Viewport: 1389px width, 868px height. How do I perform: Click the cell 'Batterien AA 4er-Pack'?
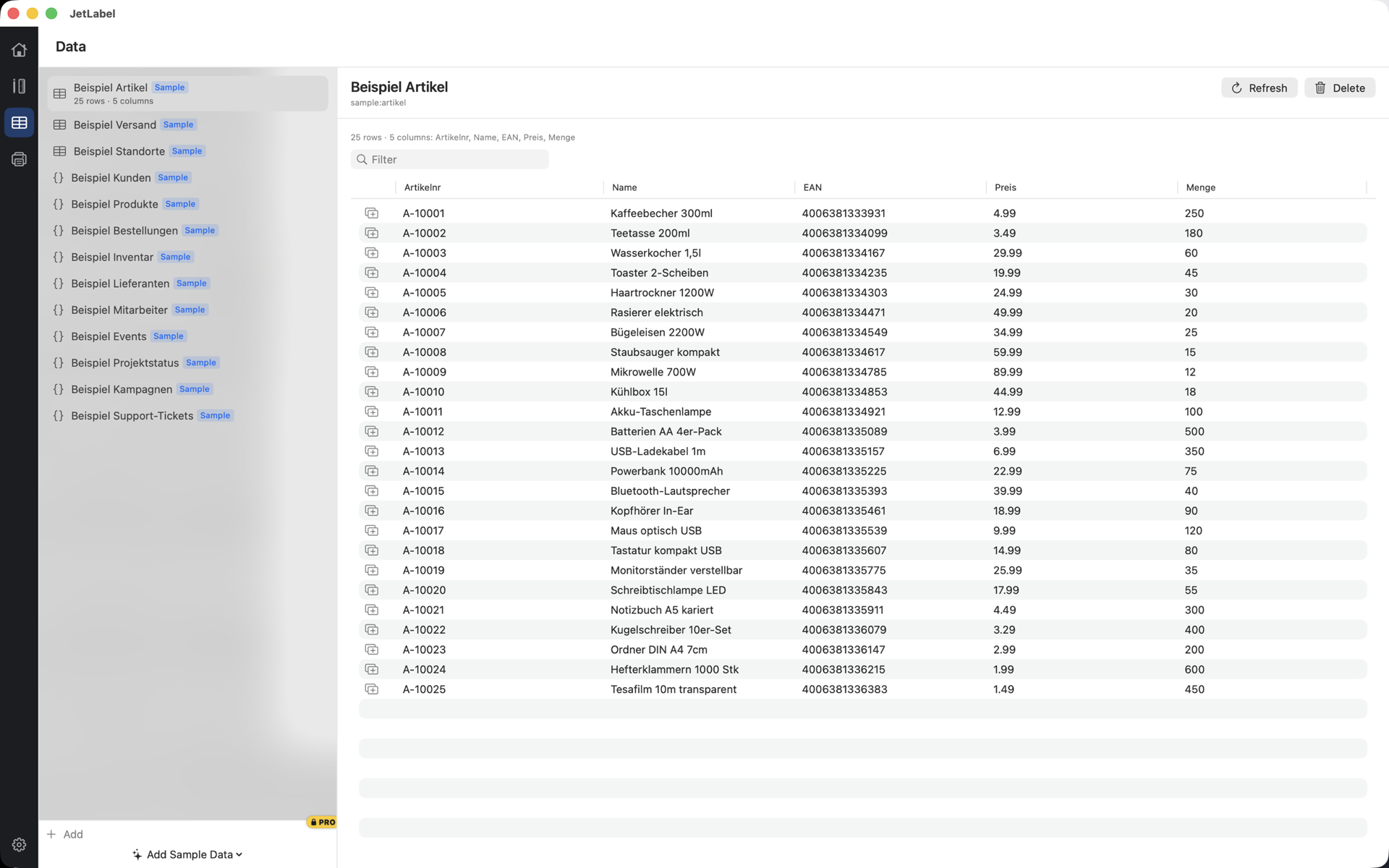click(666, 432)
